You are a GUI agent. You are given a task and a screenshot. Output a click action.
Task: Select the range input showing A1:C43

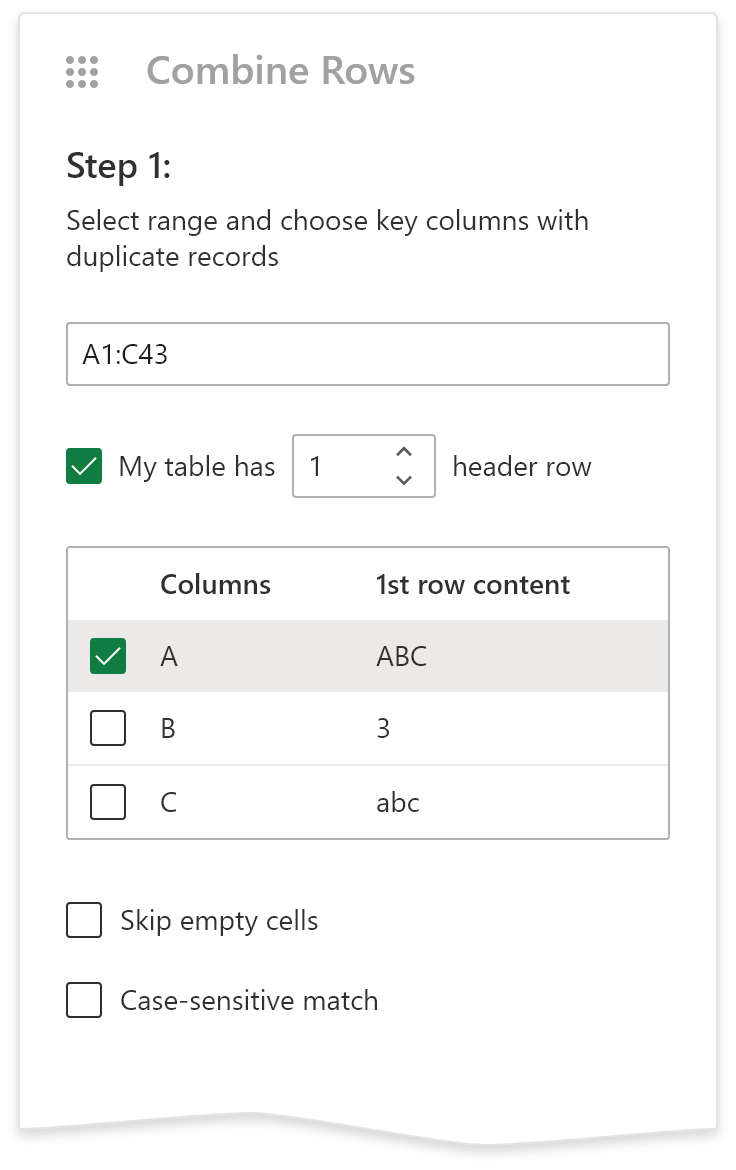[x=367, y=353]
